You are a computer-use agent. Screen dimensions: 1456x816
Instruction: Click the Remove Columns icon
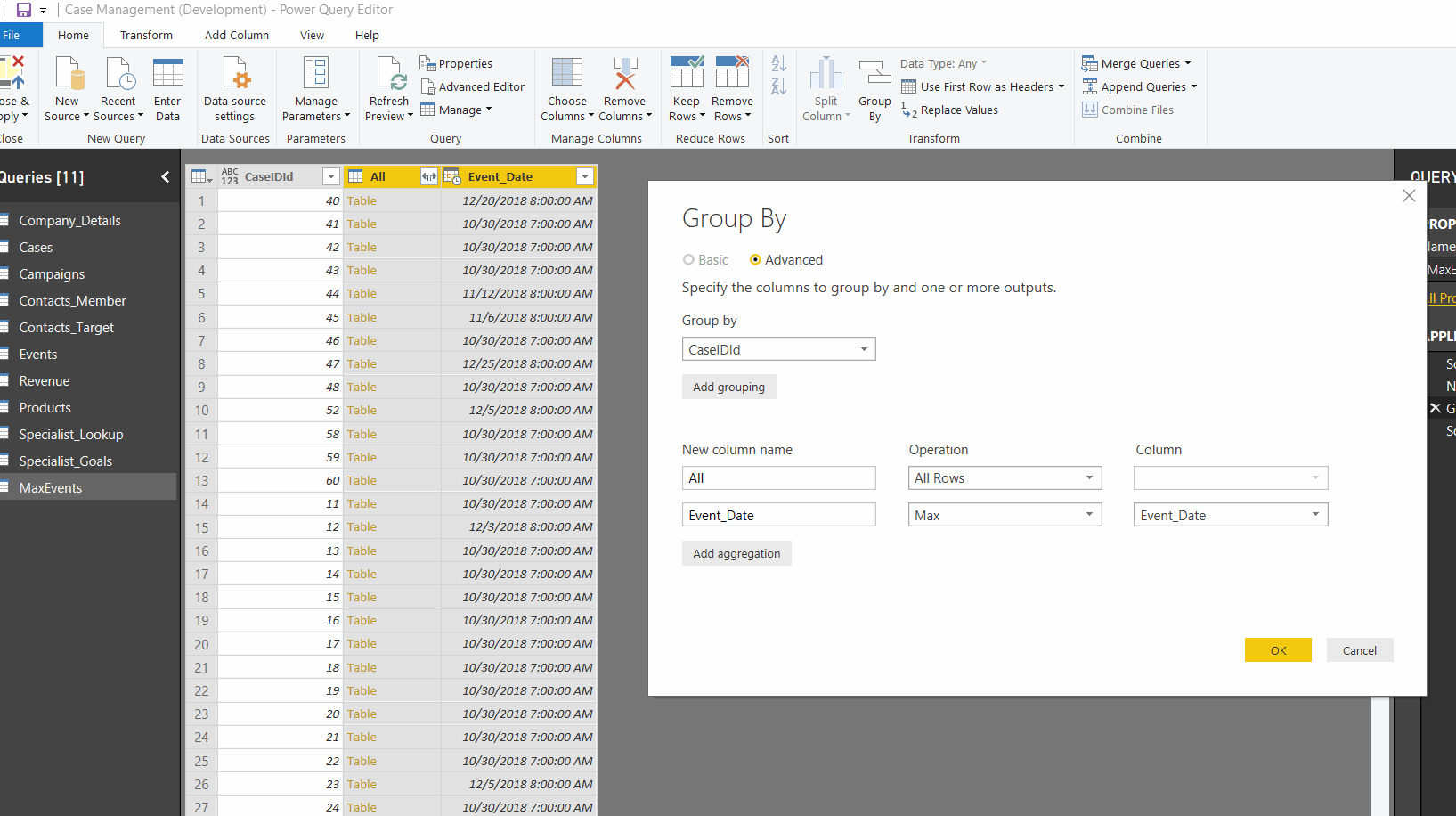click(x=624, y=73)
